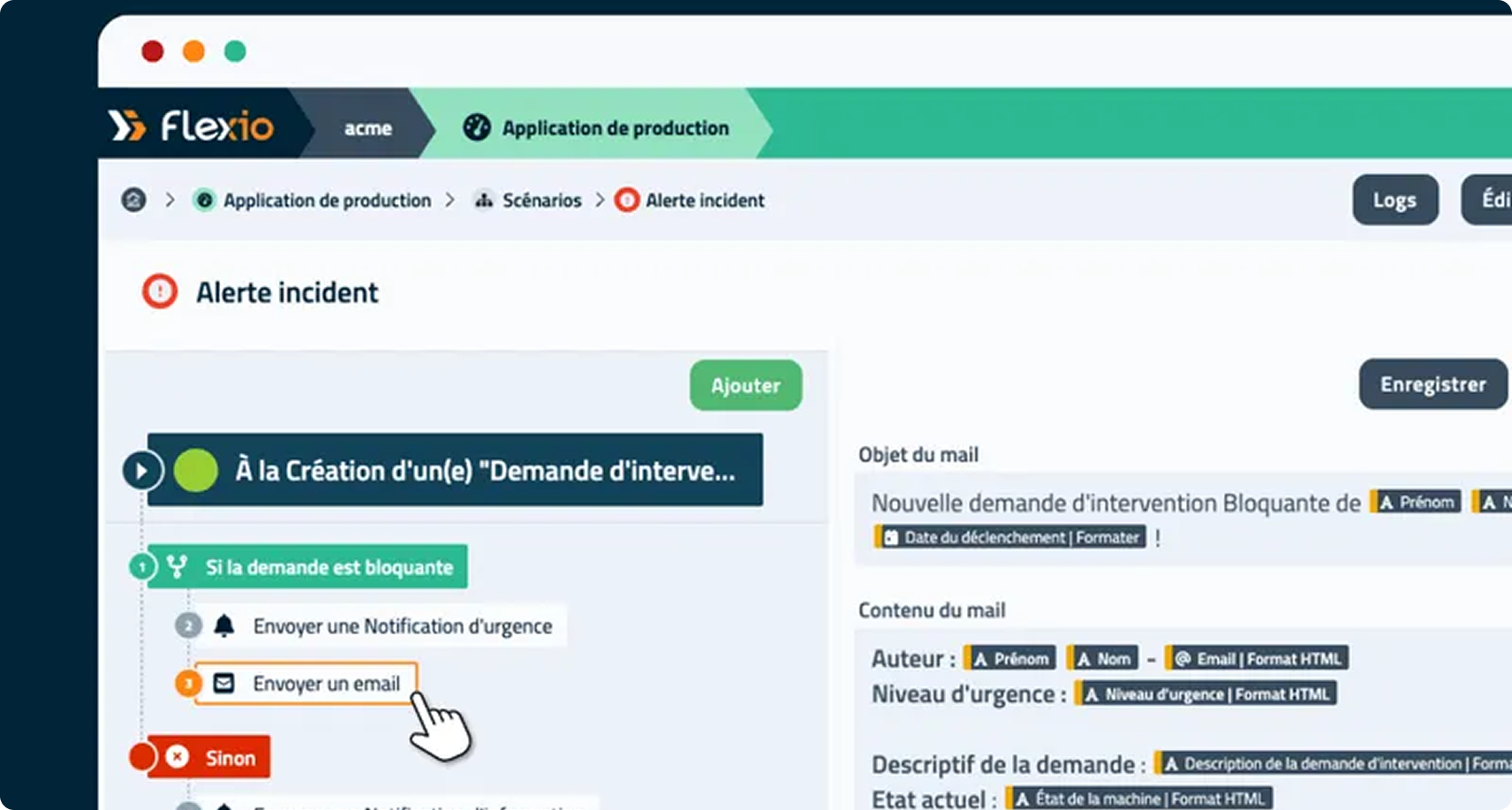
Task: Select the red Sinon branch
Action: (209, 757)
